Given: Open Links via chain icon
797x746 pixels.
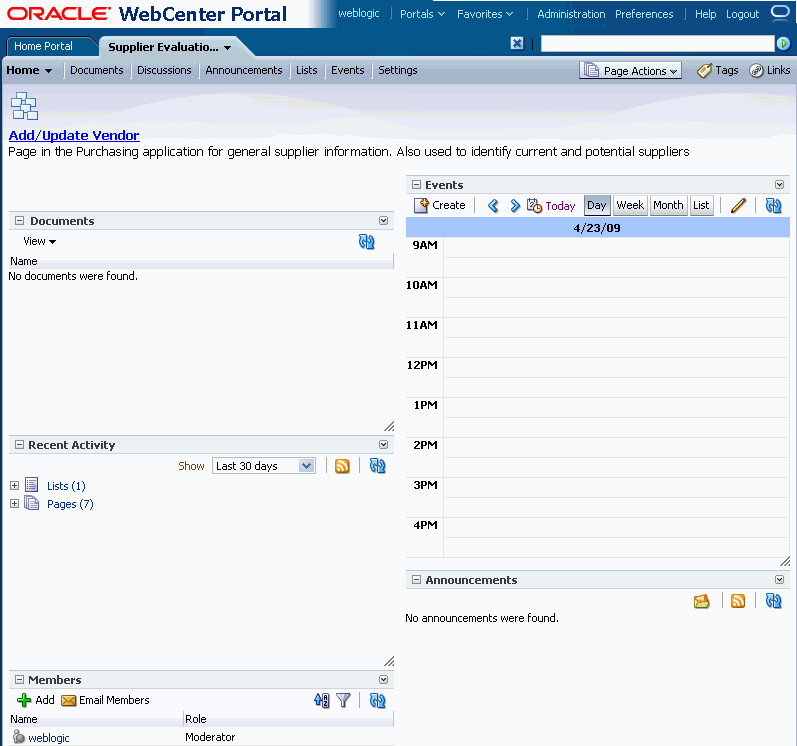Looking at the screenshot, I should pyautogui.click(x=756, y=71).
